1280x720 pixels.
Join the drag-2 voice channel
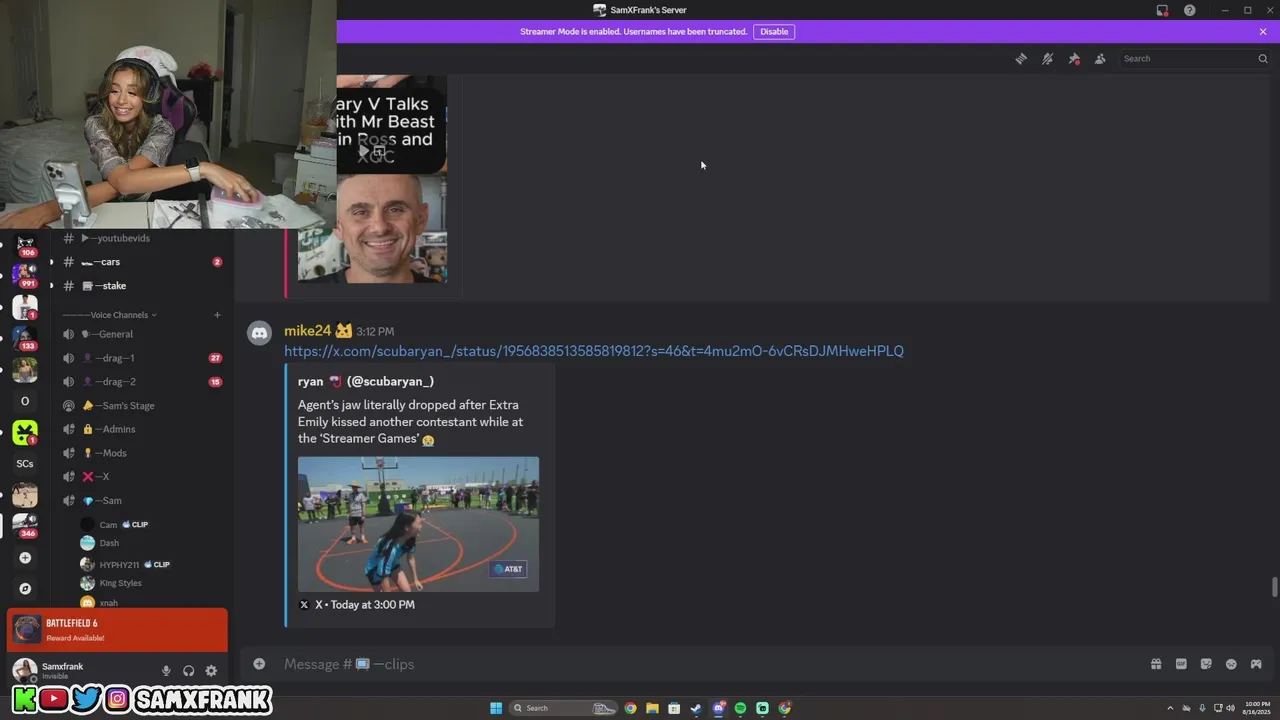[142, 382]
